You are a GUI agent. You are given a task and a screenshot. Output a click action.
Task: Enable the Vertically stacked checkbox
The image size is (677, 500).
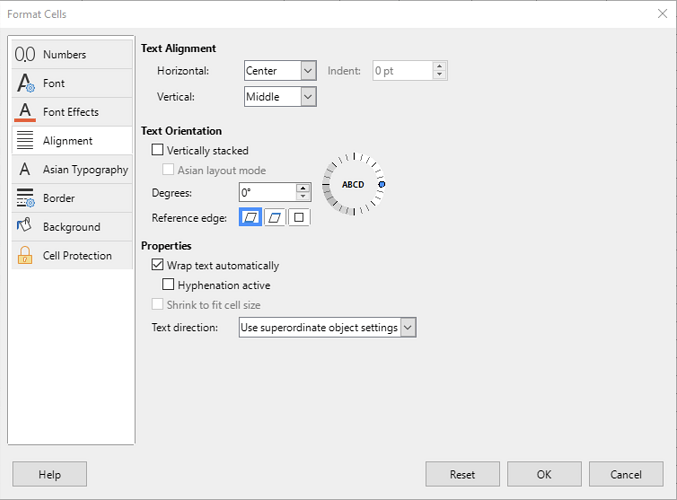(158, 150)
